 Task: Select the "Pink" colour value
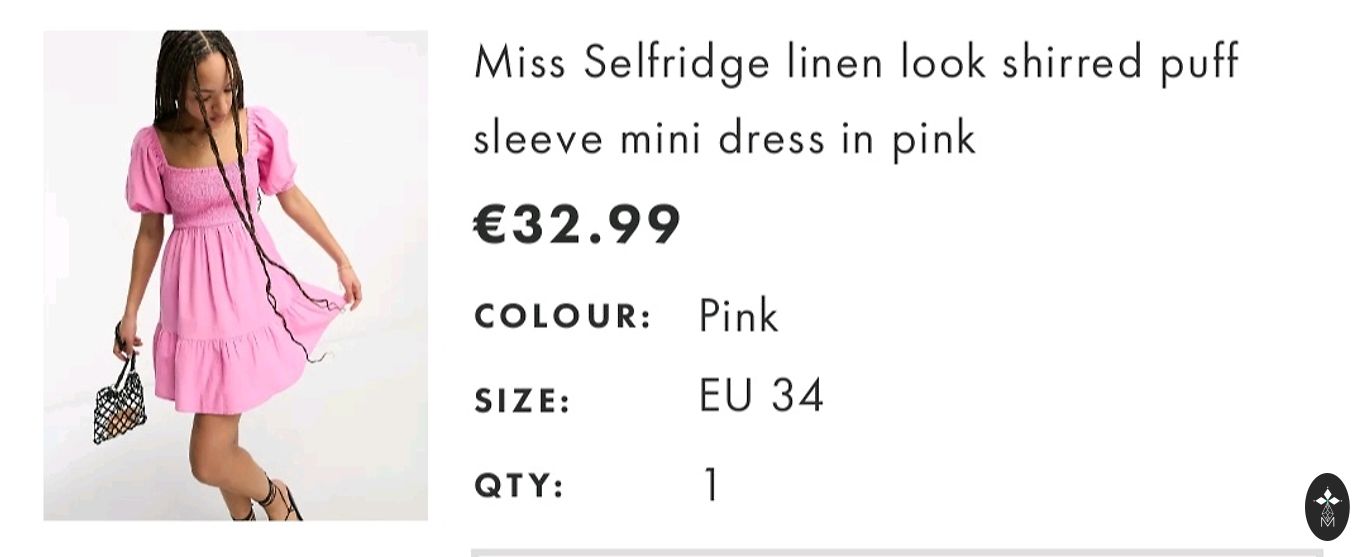738,317
